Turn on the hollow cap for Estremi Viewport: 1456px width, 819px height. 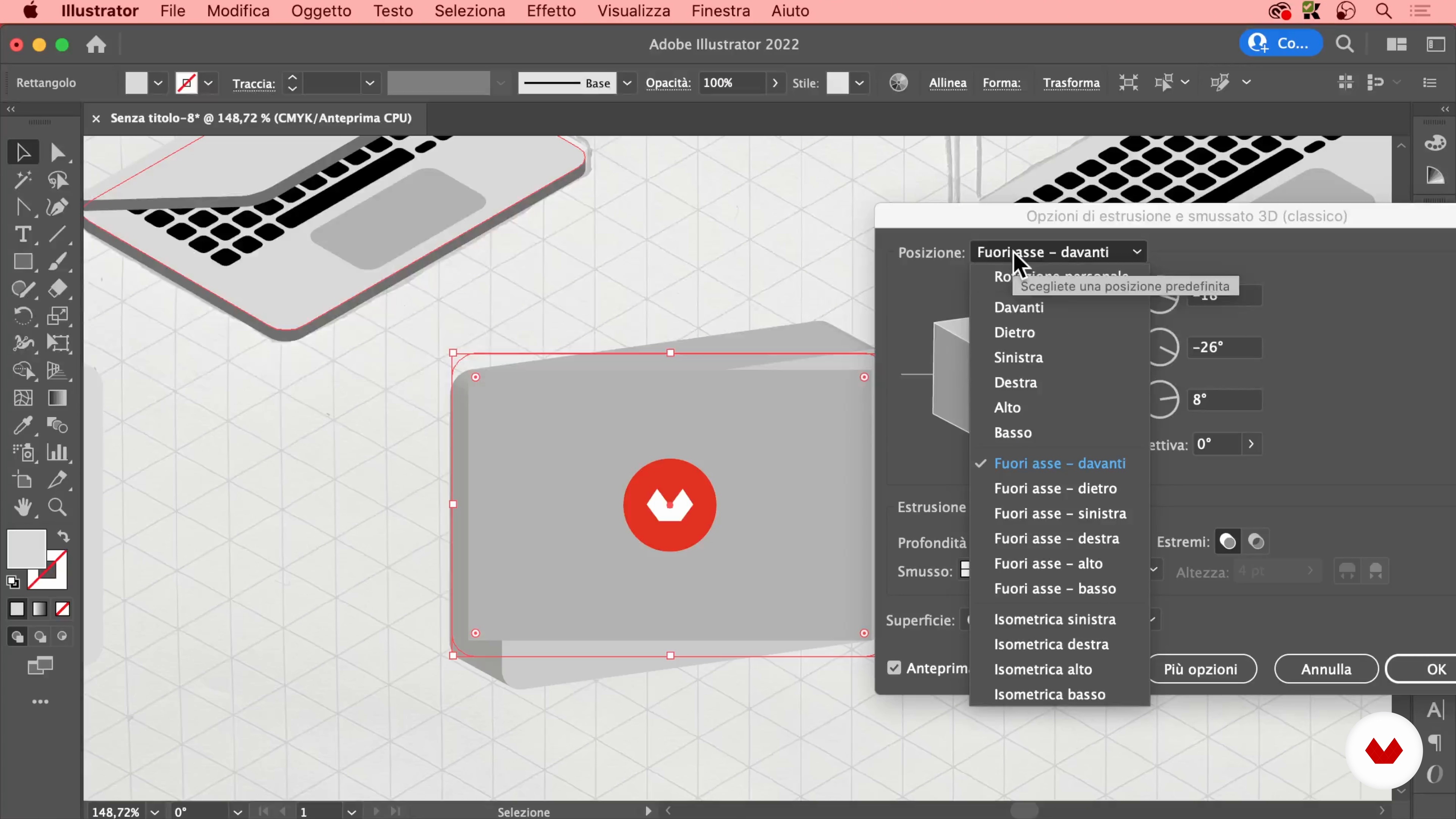[x=1256, y=541]
